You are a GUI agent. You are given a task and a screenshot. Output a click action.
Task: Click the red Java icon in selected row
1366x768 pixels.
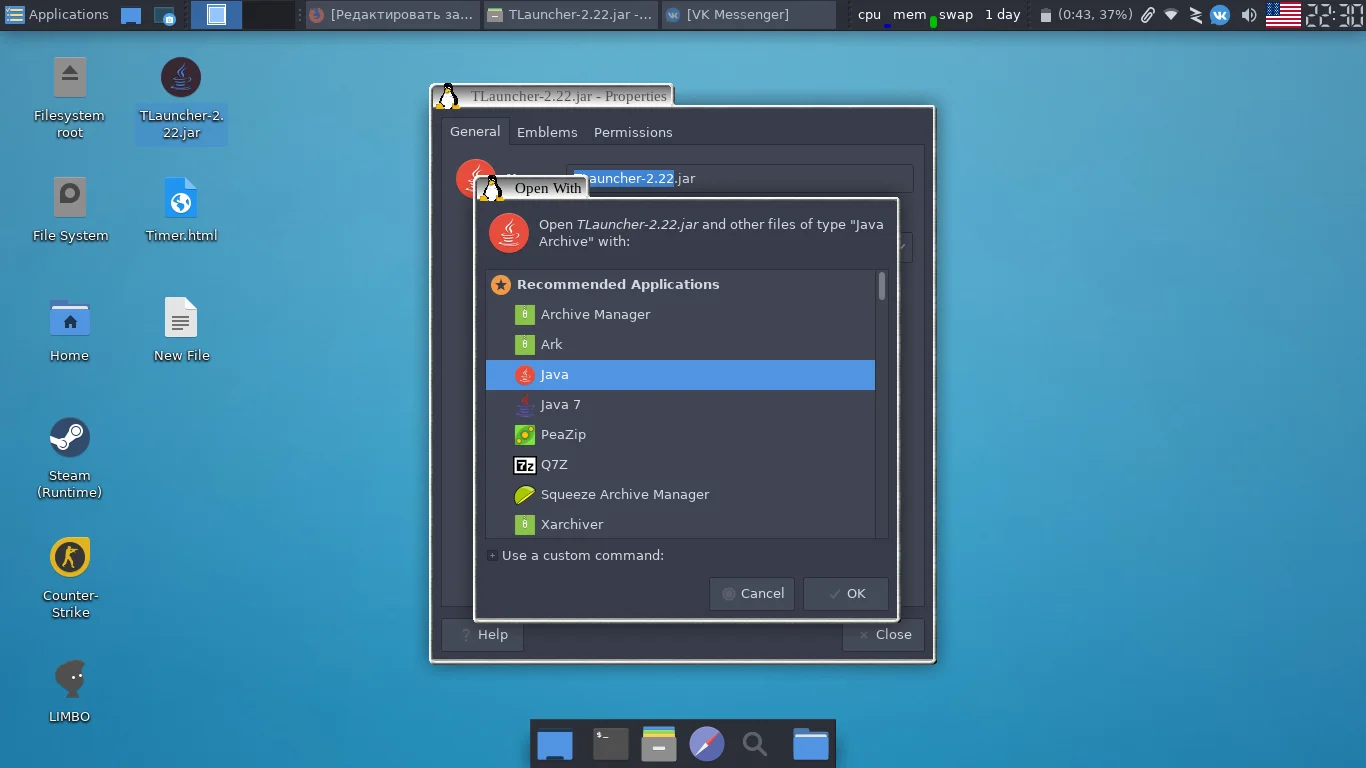click(x=525, y=374)
